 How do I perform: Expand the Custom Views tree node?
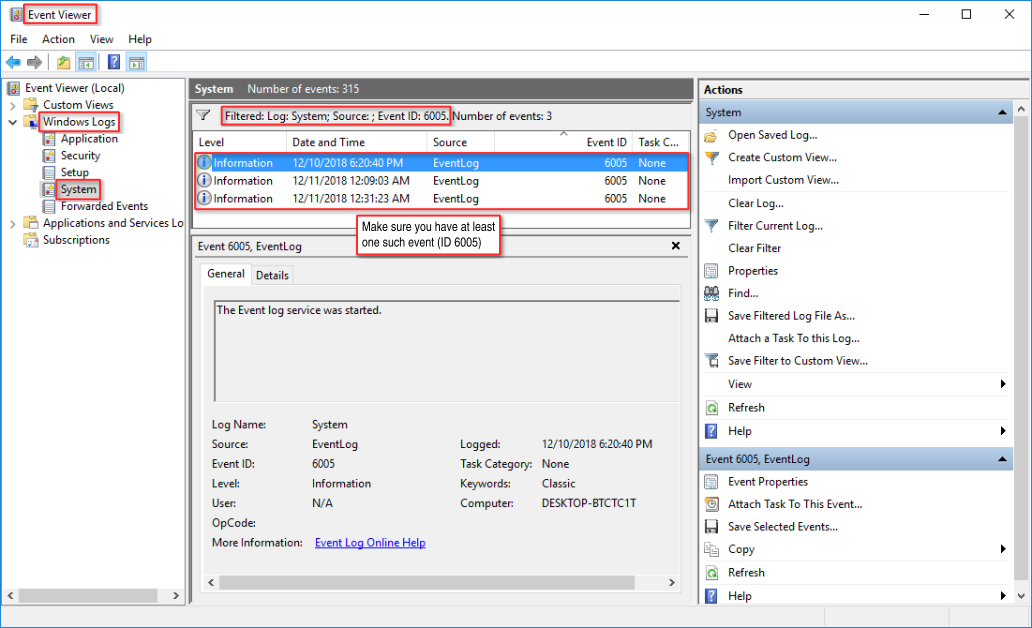click(12, 105)
